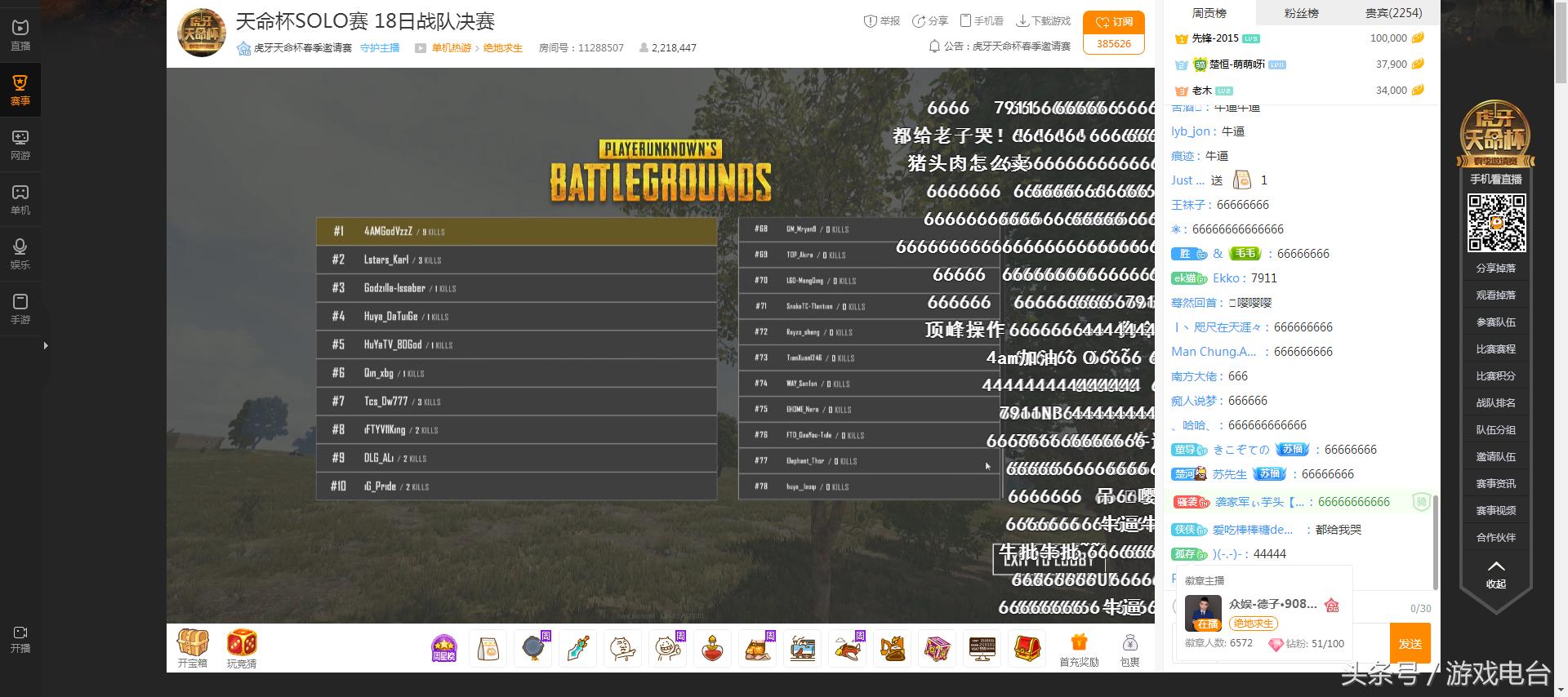This screenshot has width=1568, height=697.
Task: Click the 天命杯 channel avatar logo
Action: [x=202, y=33]
